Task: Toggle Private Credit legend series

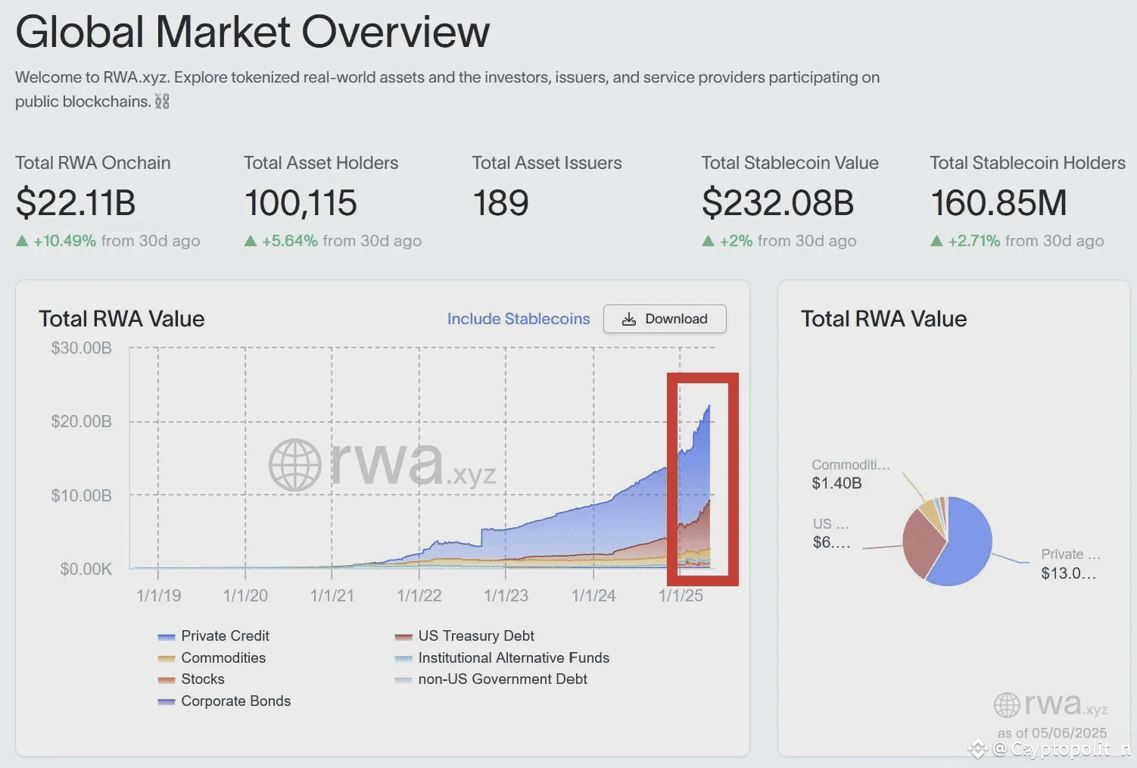Action: coord(213,636)
